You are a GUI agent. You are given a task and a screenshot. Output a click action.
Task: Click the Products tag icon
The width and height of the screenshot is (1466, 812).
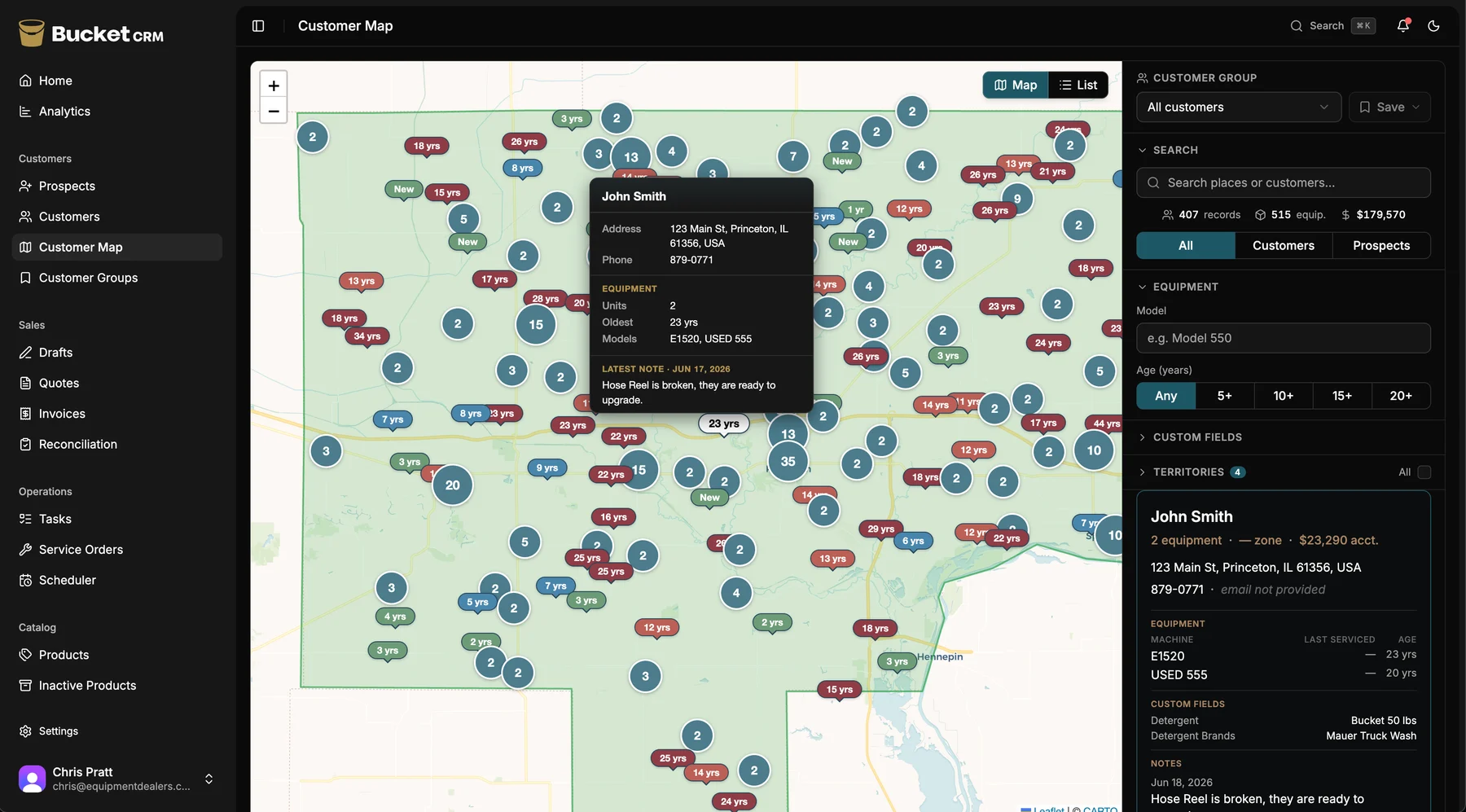tap(25, 655)
